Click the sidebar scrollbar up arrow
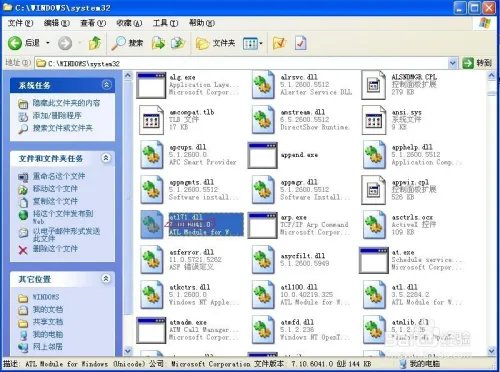 pos(128,76)
